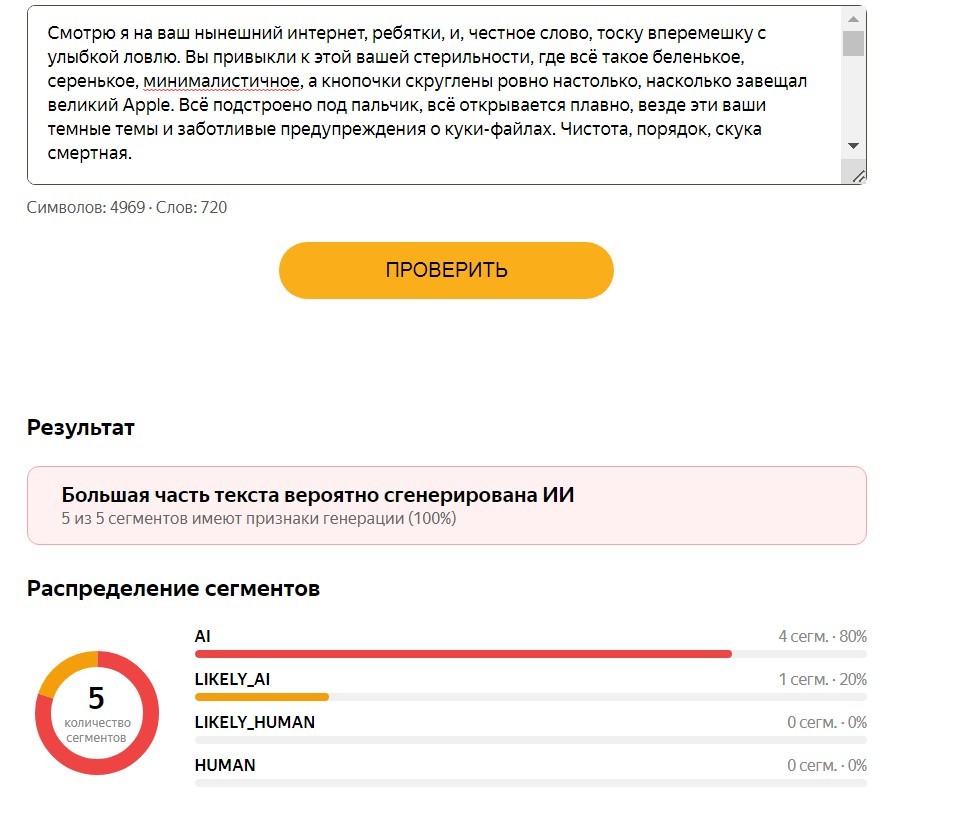Select the LIKELY_AI segment label
Screen dimensions: 959x817
pyautogui.click(x=232, y=679)
